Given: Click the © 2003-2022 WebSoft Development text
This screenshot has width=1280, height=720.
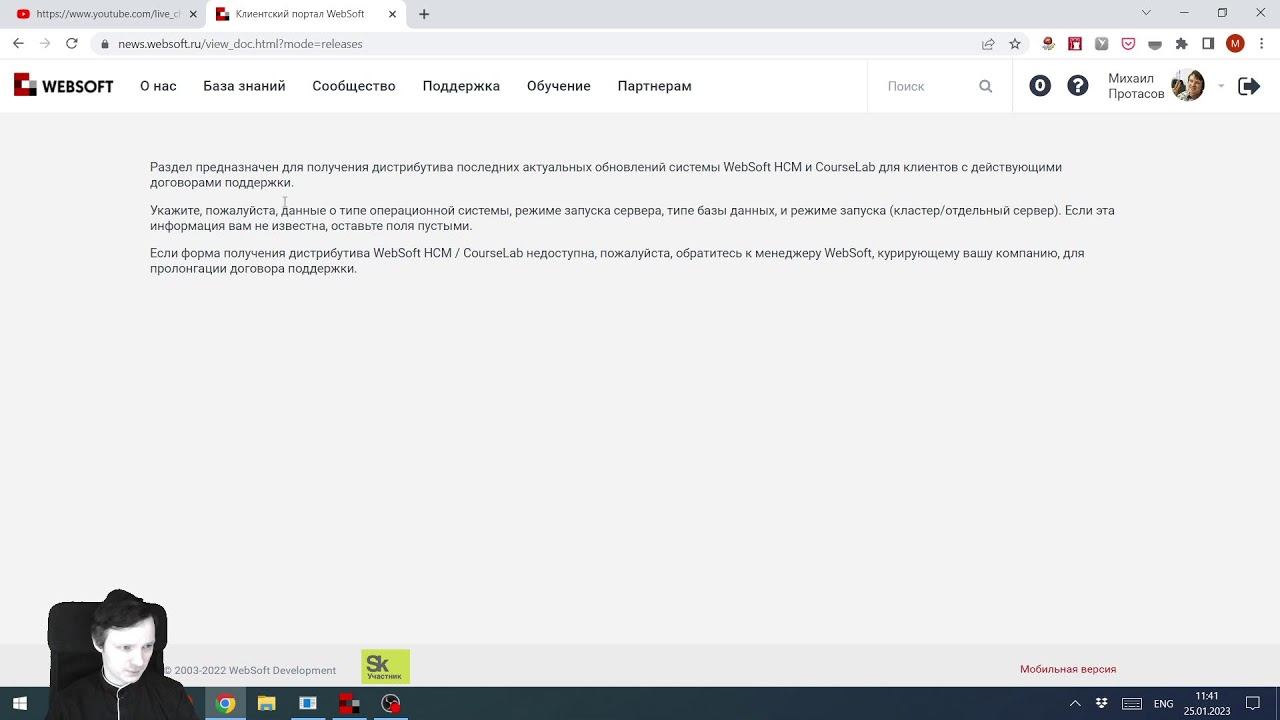Looking at the screenshot, I should 250,670.
